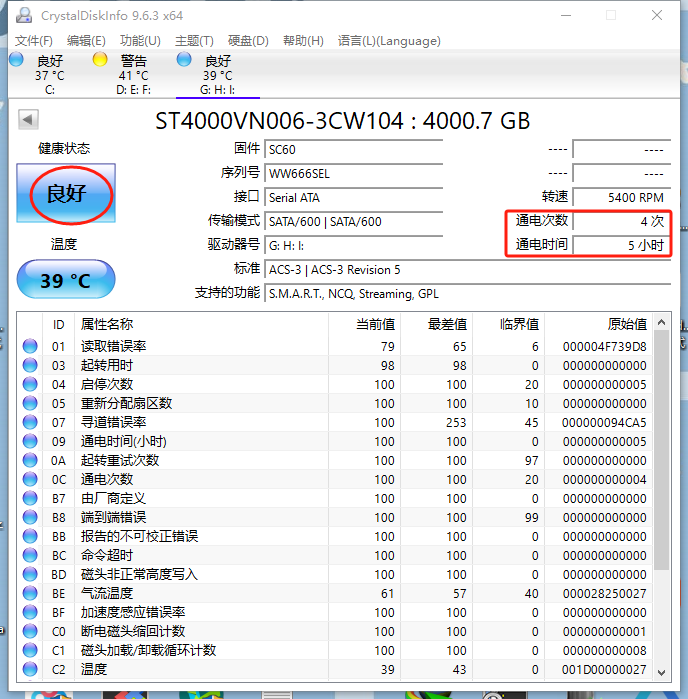Click the standard field ACS-3 Revision 5
The image size is (688, 699).
(x=468, y=270)
